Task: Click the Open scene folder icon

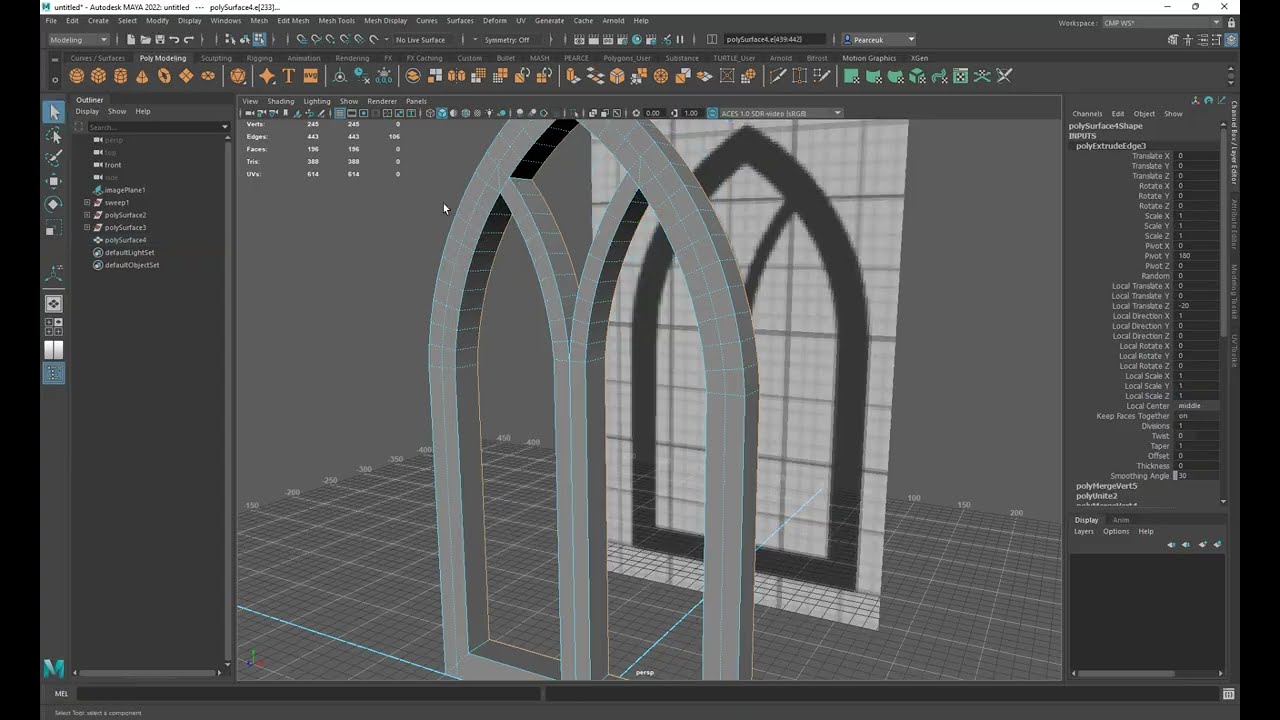Action: (x=145, y=39)
